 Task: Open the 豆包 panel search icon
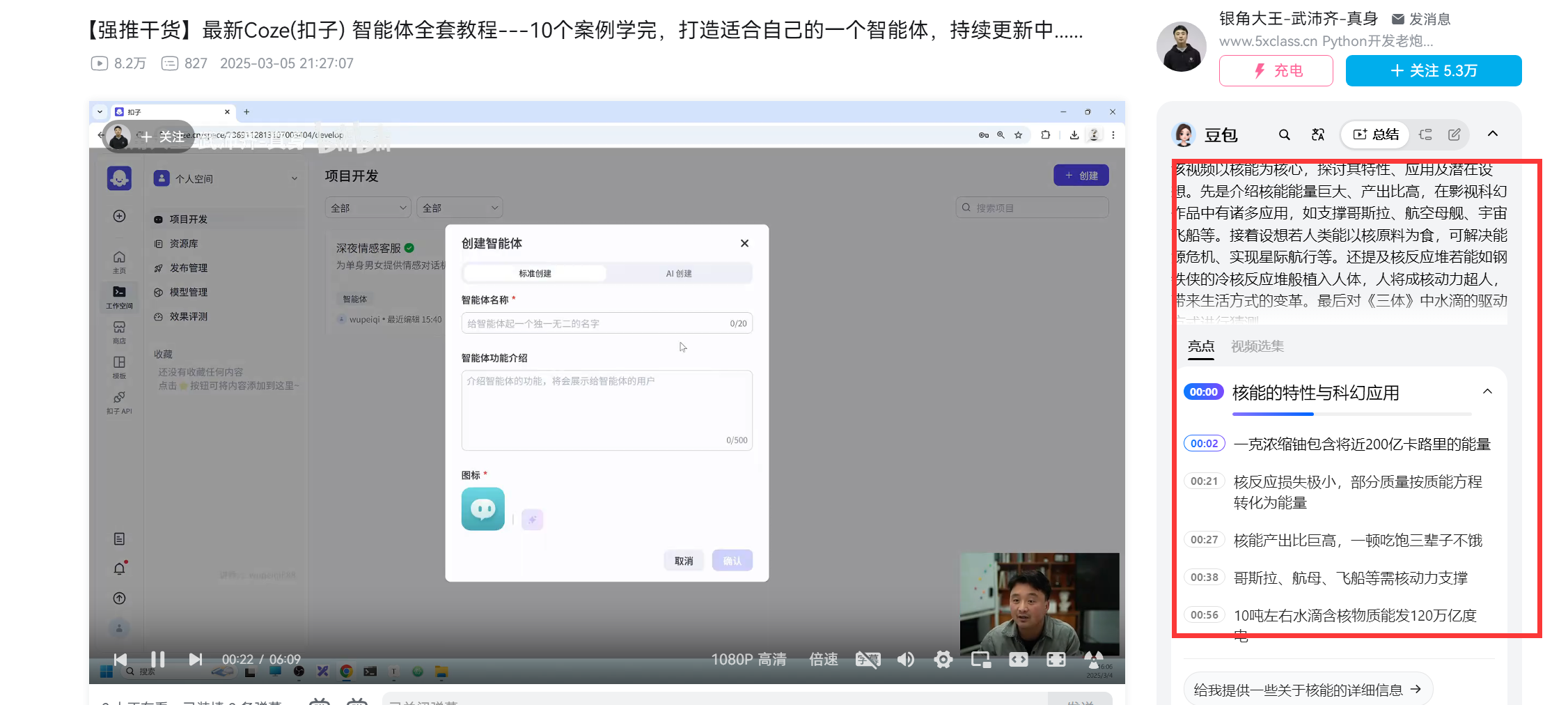coord(1285,134)
